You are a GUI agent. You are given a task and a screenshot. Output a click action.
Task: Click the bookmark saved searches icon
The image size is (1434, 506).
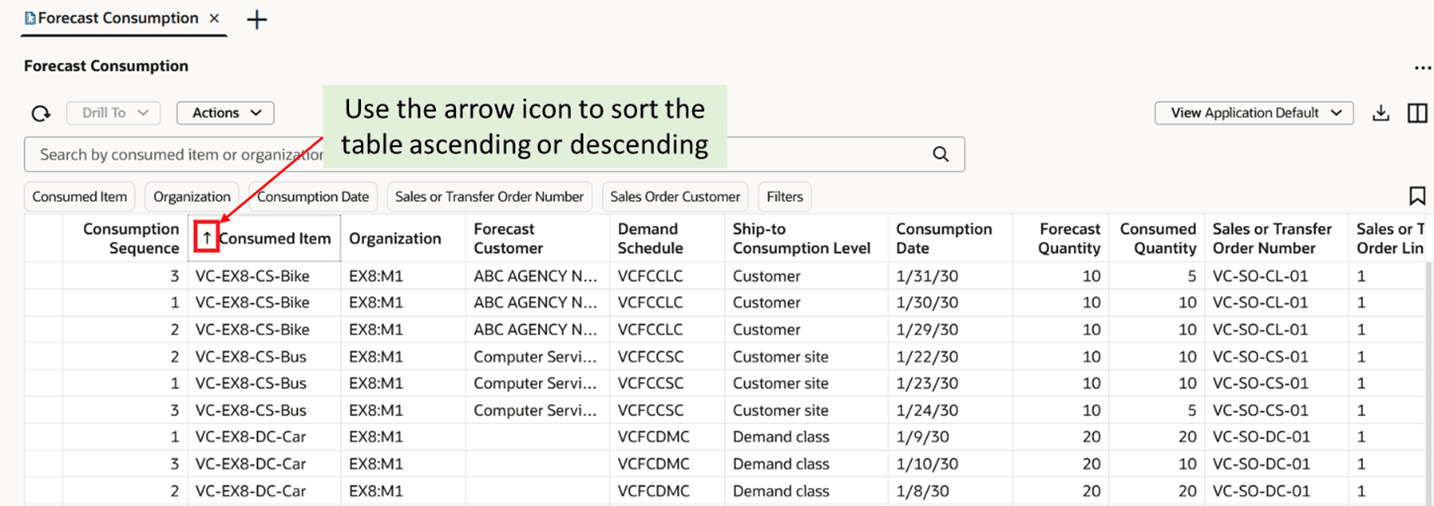pyautogui.click(x=1417, y=196)
